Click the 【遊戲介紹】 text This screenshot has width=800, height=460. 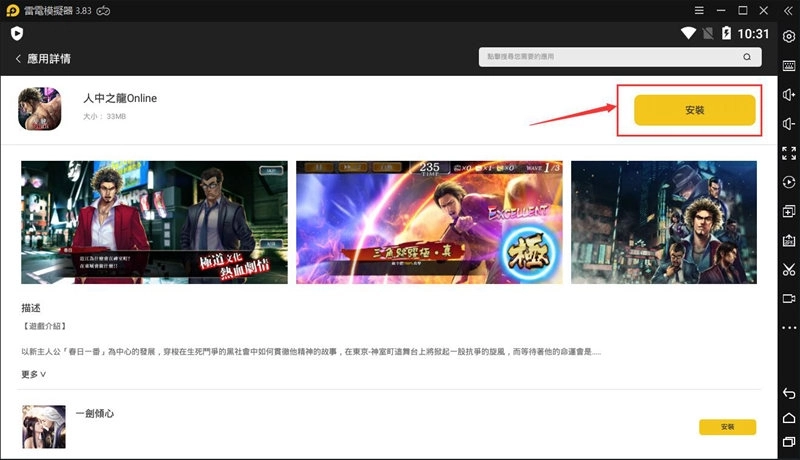tap(45, 326)
